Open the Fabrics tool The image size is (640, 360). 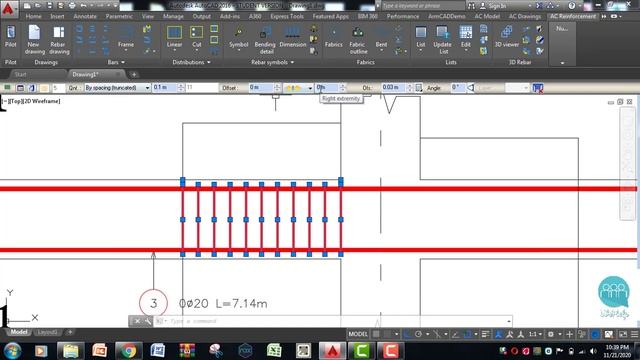point(333,38)
